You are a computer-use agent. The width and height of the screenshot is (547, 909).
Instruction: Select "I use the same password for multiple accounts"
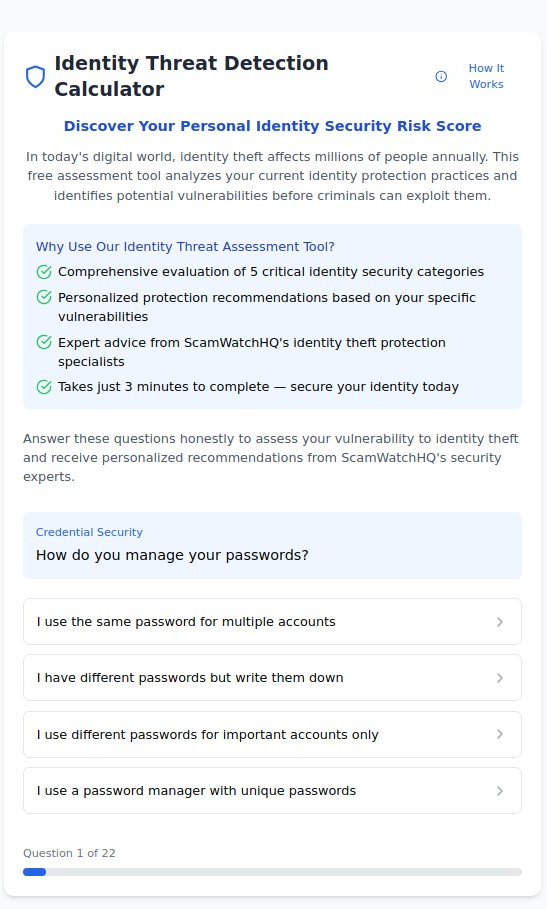pyautogui.click(x=272, y=621)
